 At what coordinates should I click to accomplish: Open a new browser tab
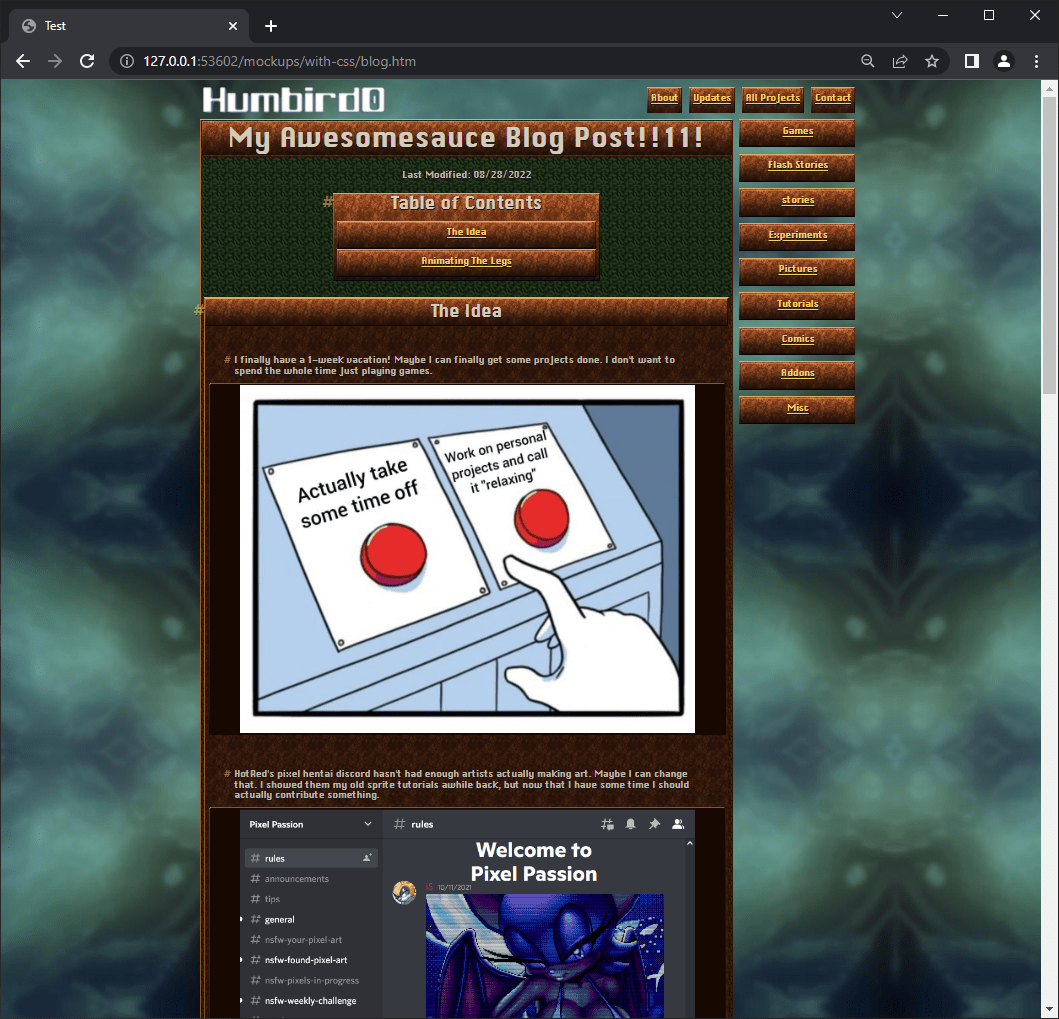pos(270,26)
